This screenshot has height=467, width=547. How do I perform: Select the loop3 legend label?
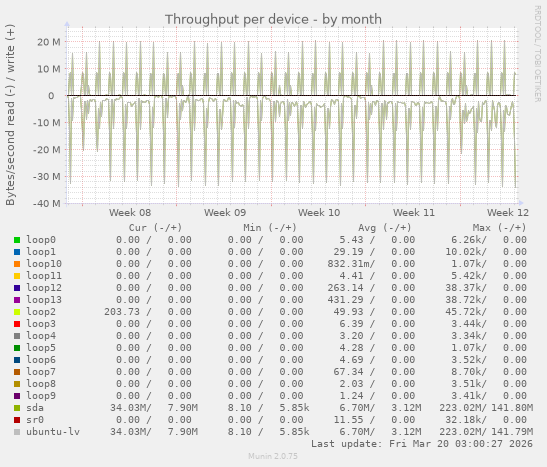pyautogui.click(x=41, y=324)
